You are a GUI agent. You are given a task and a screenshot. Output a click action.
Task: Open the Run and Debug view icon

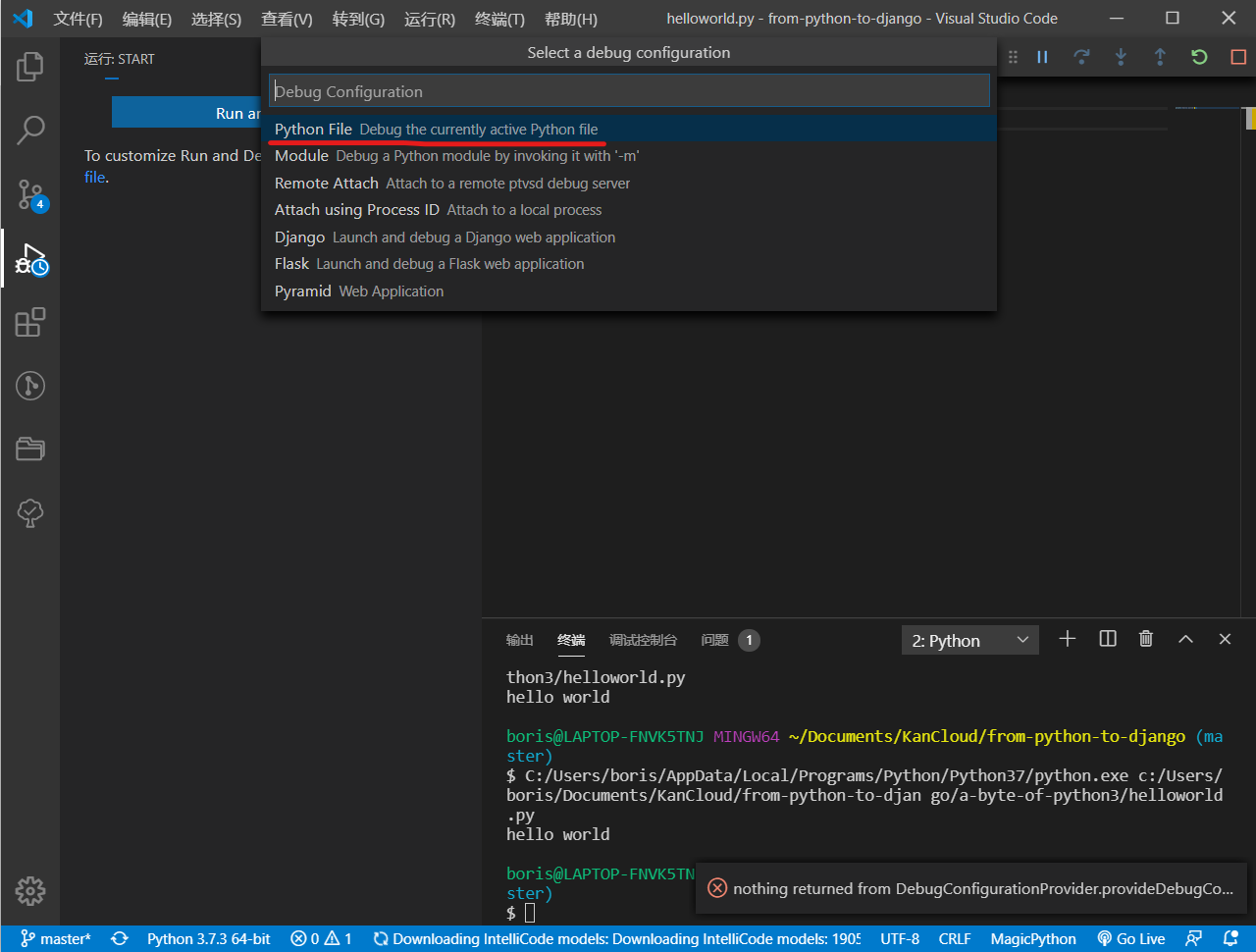click(30, 259)
